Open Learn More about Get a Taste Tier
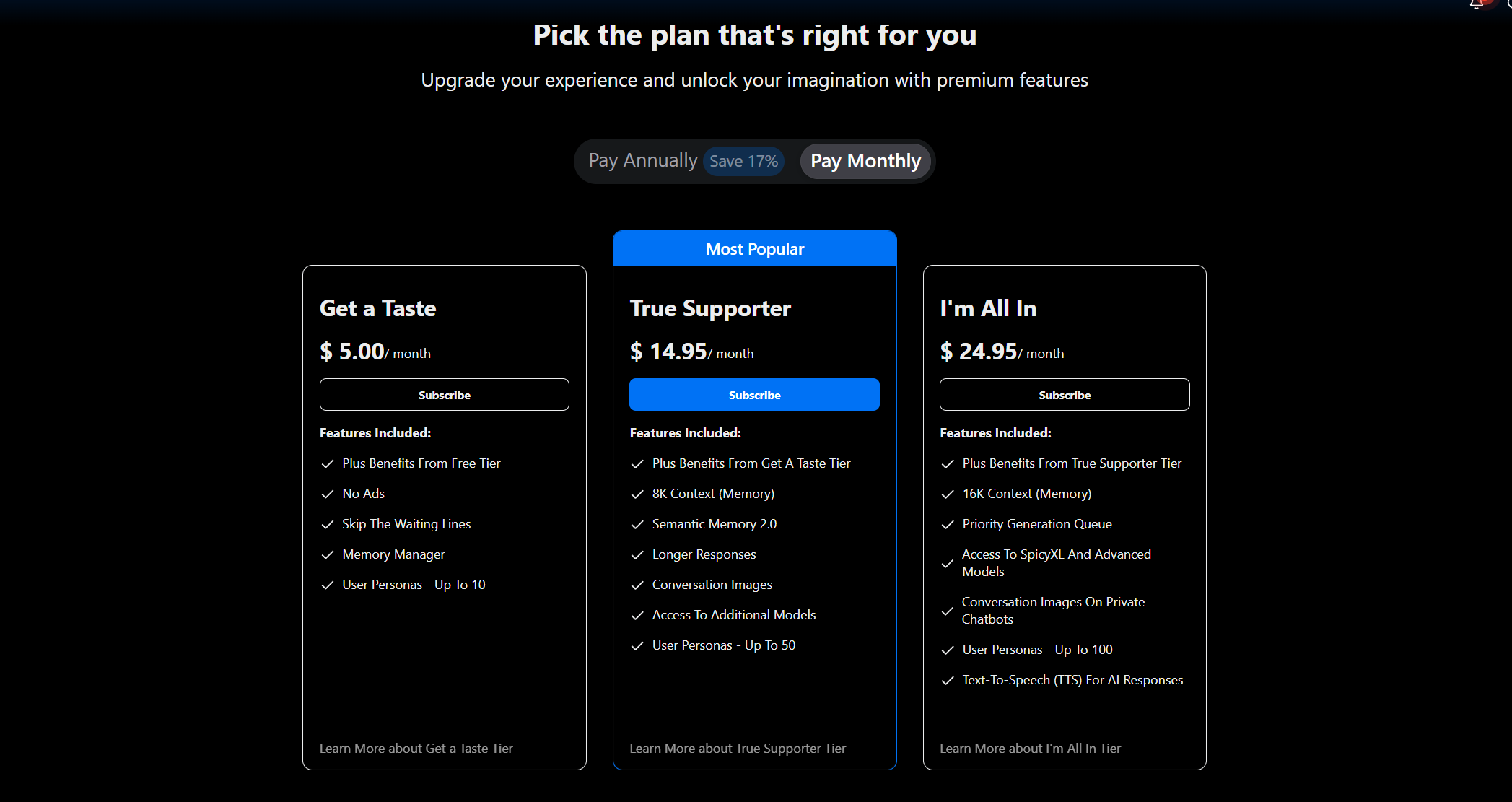 [416, 749]
